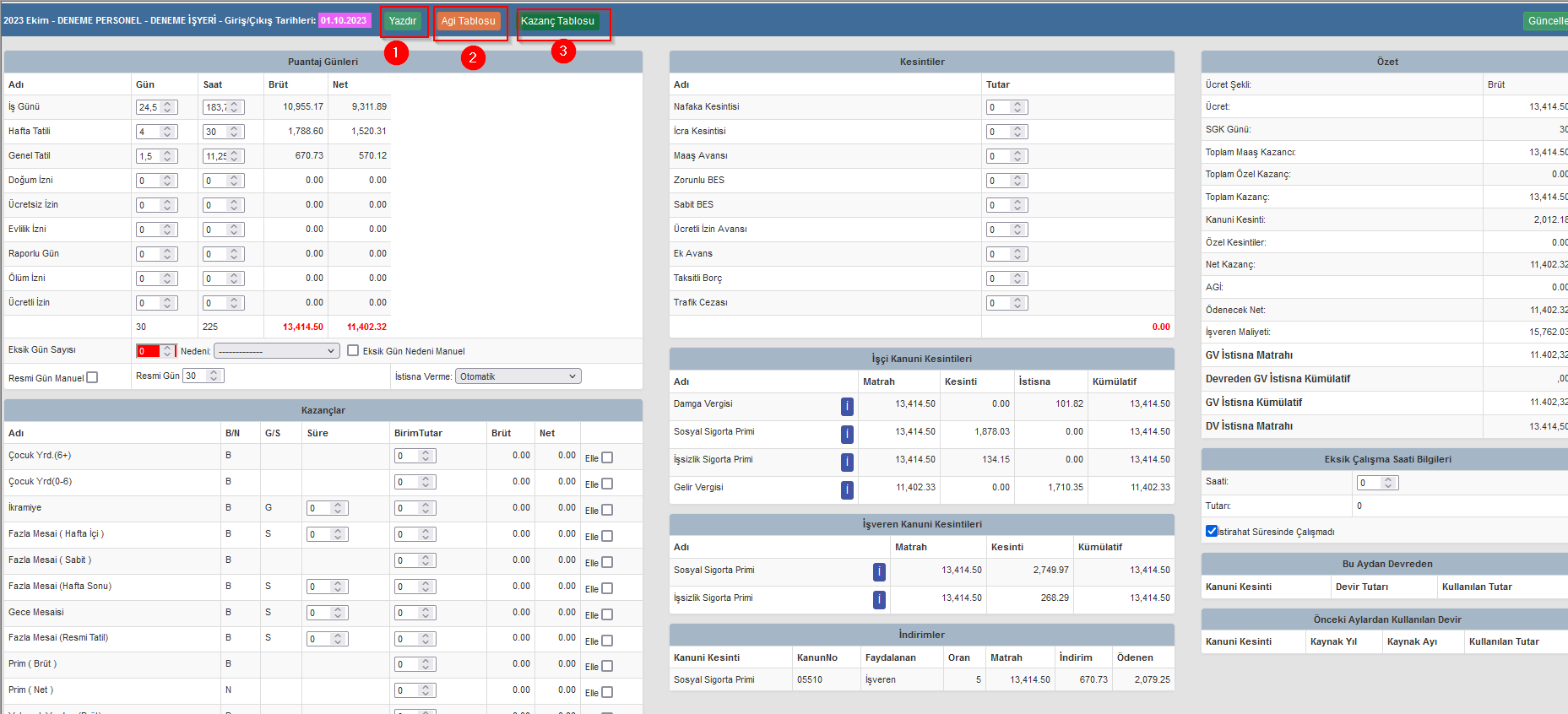The height and width of the screenshot is (714, 1568).
Task: Click the İndirimler section header
Action: [x=922, y=635]
